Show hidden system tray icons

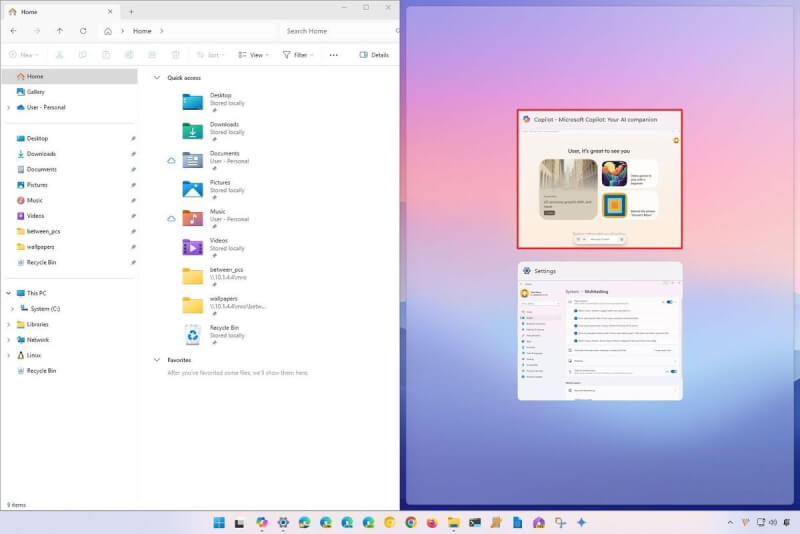click(730, 522)
